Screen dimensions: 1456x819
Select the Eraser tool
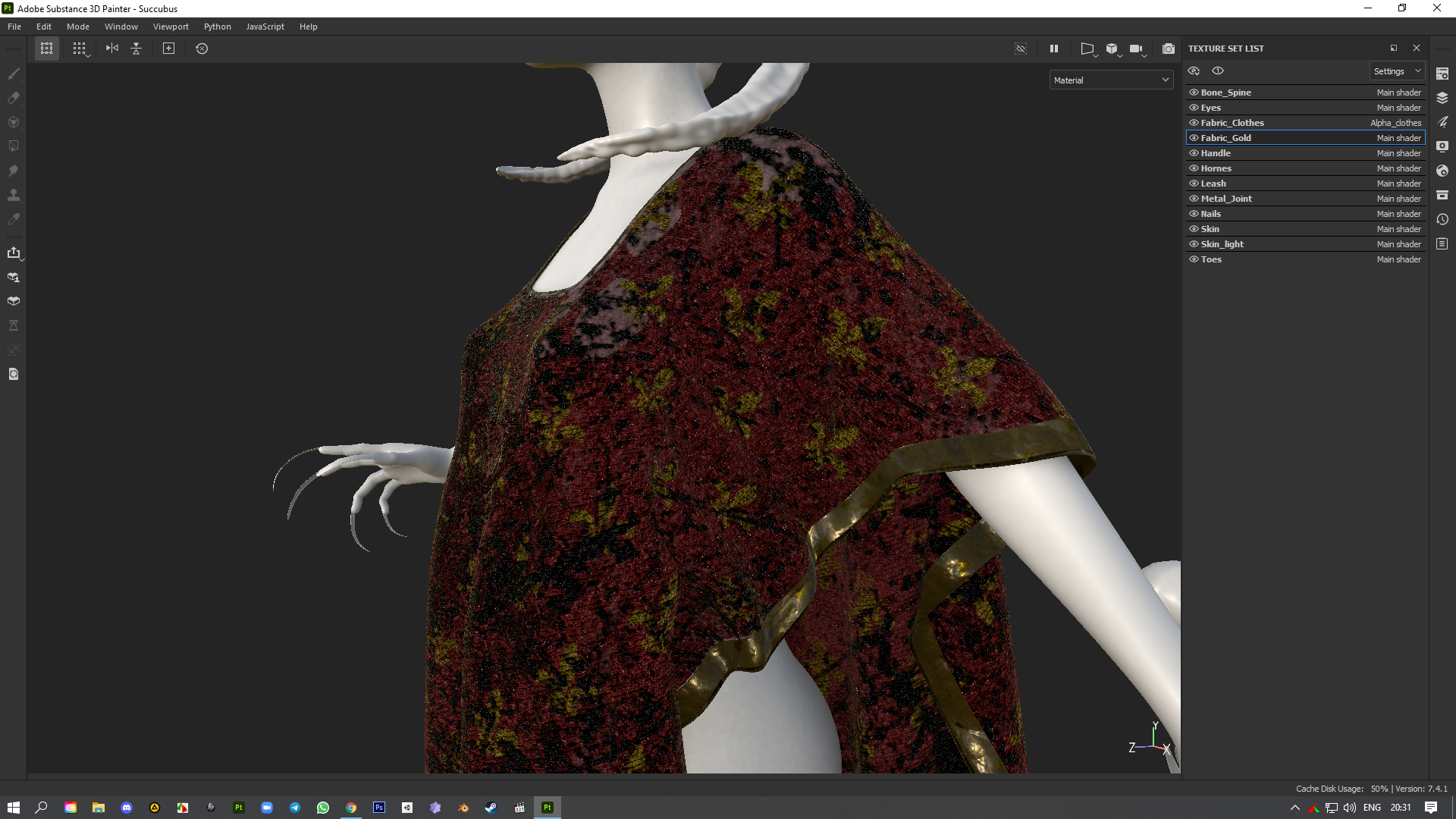pyautogui.click(x=14, y=98)
